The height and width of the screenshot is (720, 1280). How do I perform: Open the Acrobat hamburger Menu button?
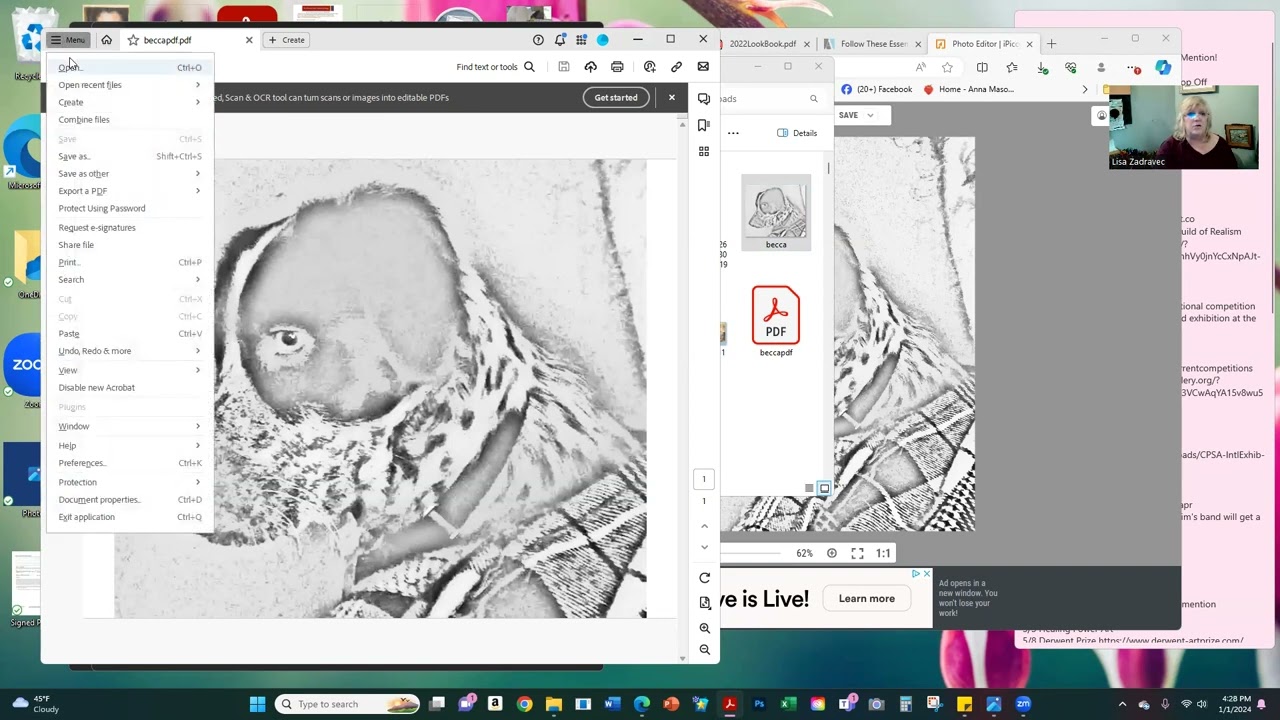(x=68, y=40)
